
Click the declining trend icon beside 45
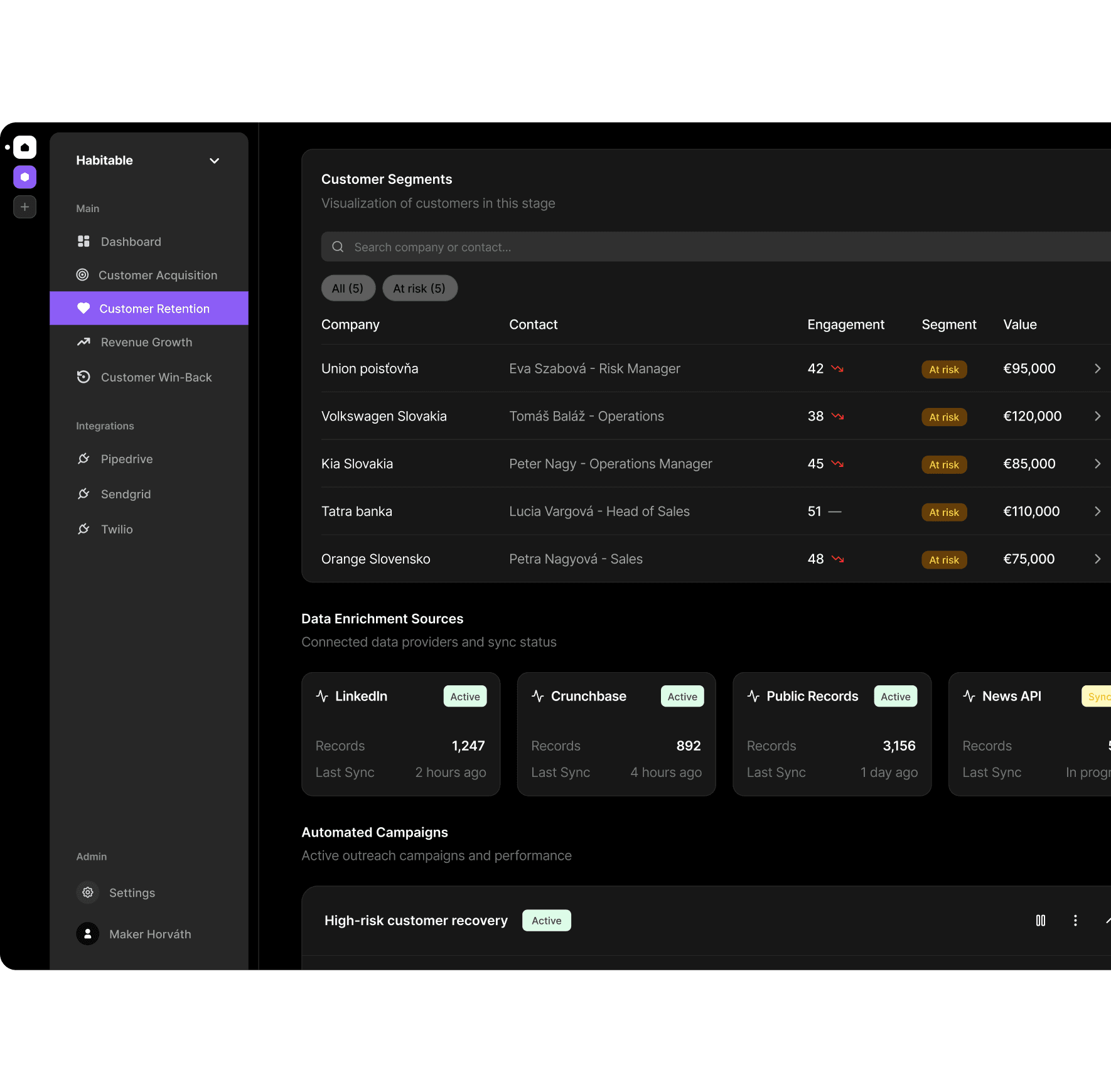pyautogui.click(x=837, y=464)
